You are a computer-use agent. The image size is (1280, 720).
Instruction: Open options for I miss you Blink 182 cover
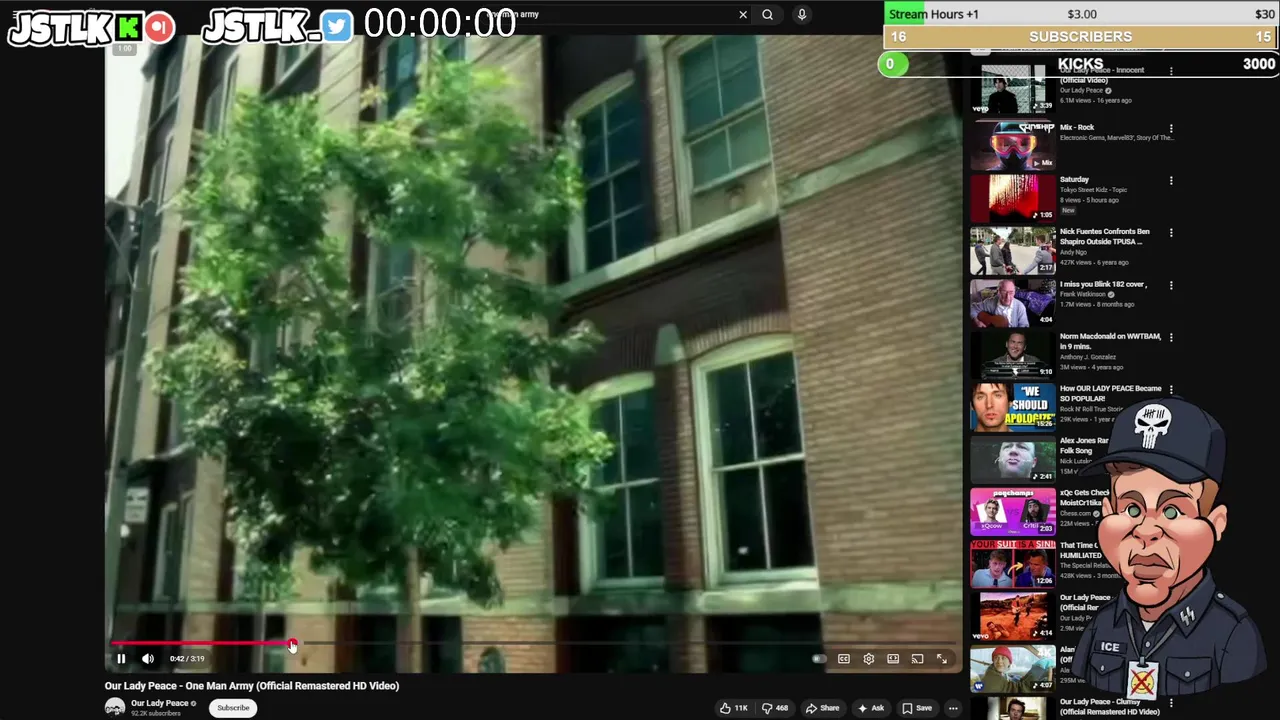tap(1171, 285)
